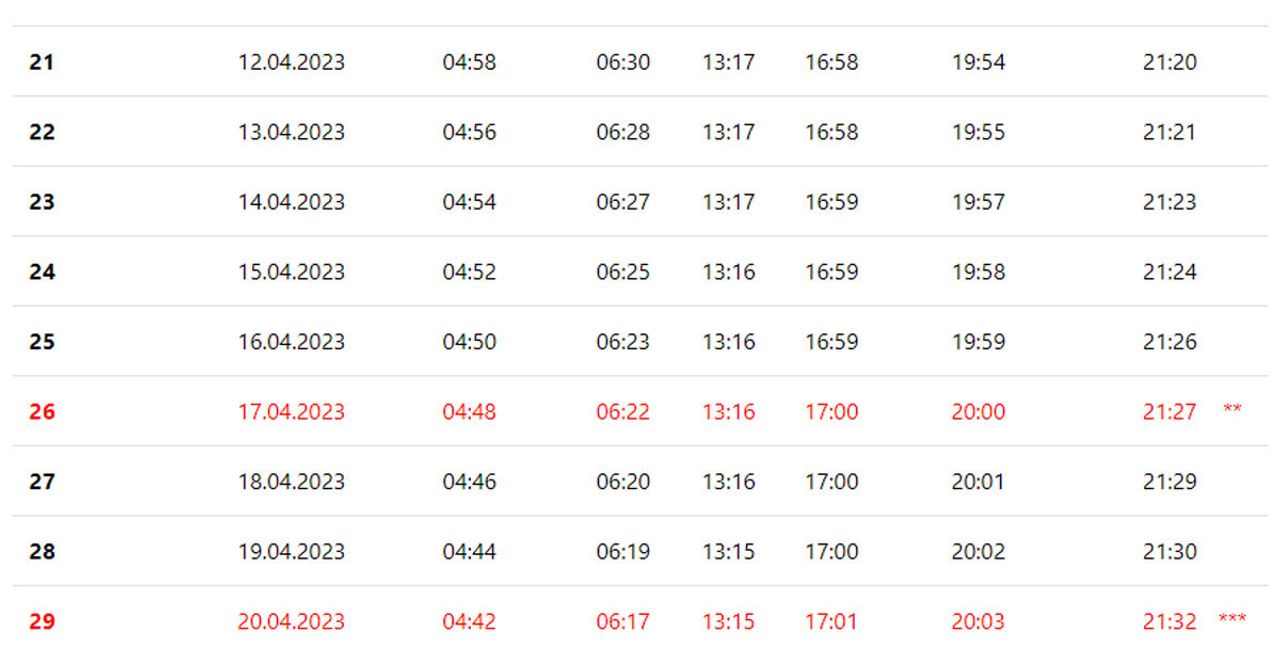
Task: Select the red 17:01 time value
Action: point(832,622)
